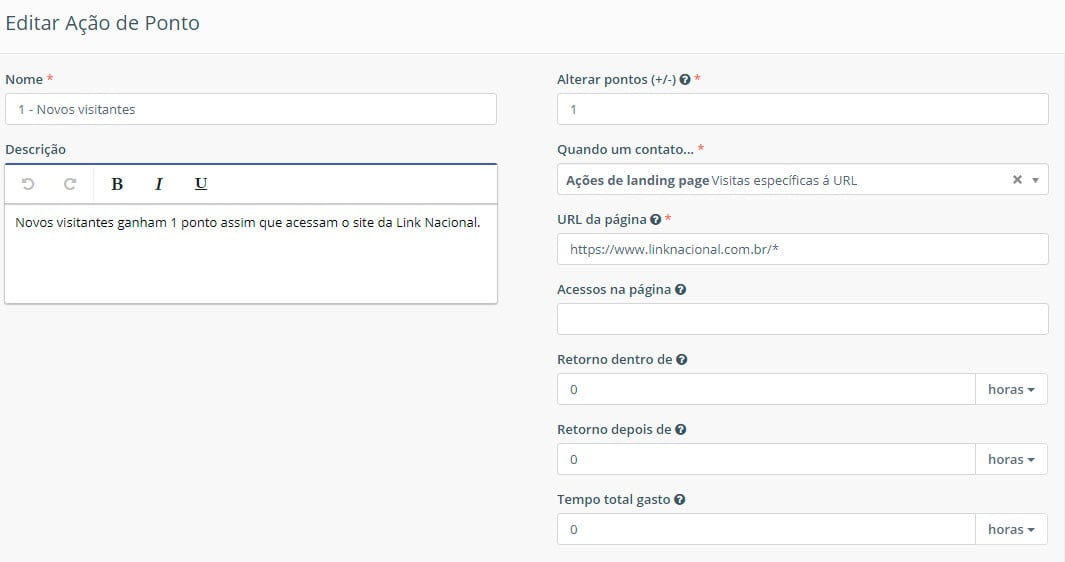Click help icon beside URL da página
The image size is (1065, 562).
pos(655,220)
